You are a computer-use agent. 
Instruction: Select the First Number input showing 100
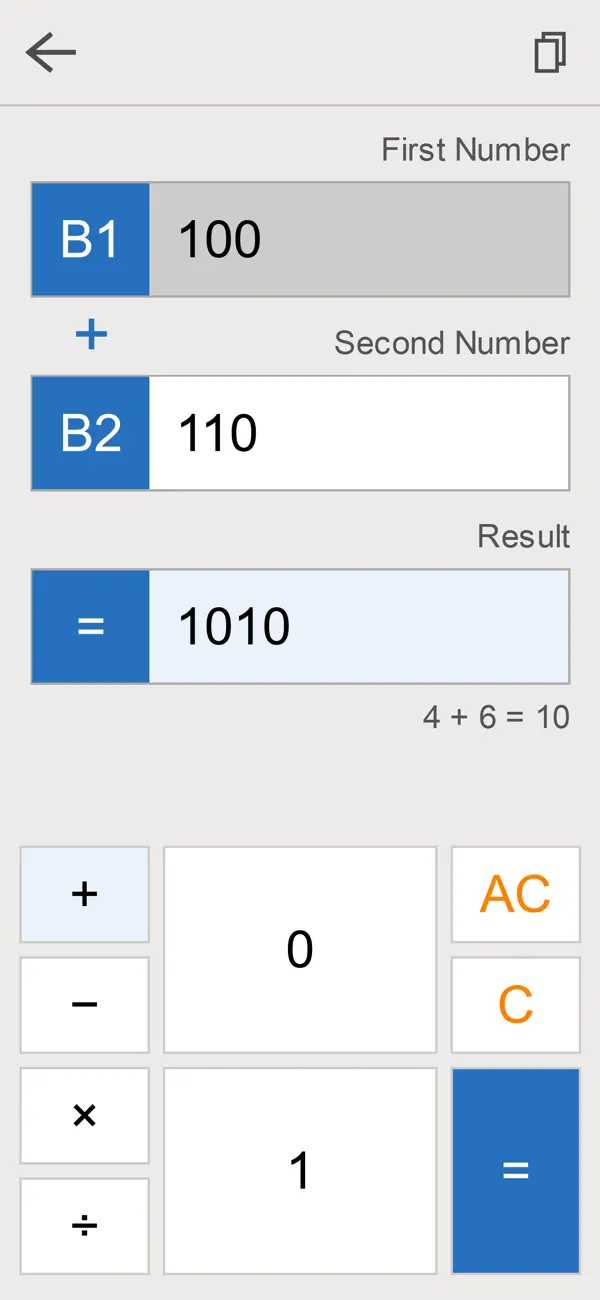[x=360, y=238]
